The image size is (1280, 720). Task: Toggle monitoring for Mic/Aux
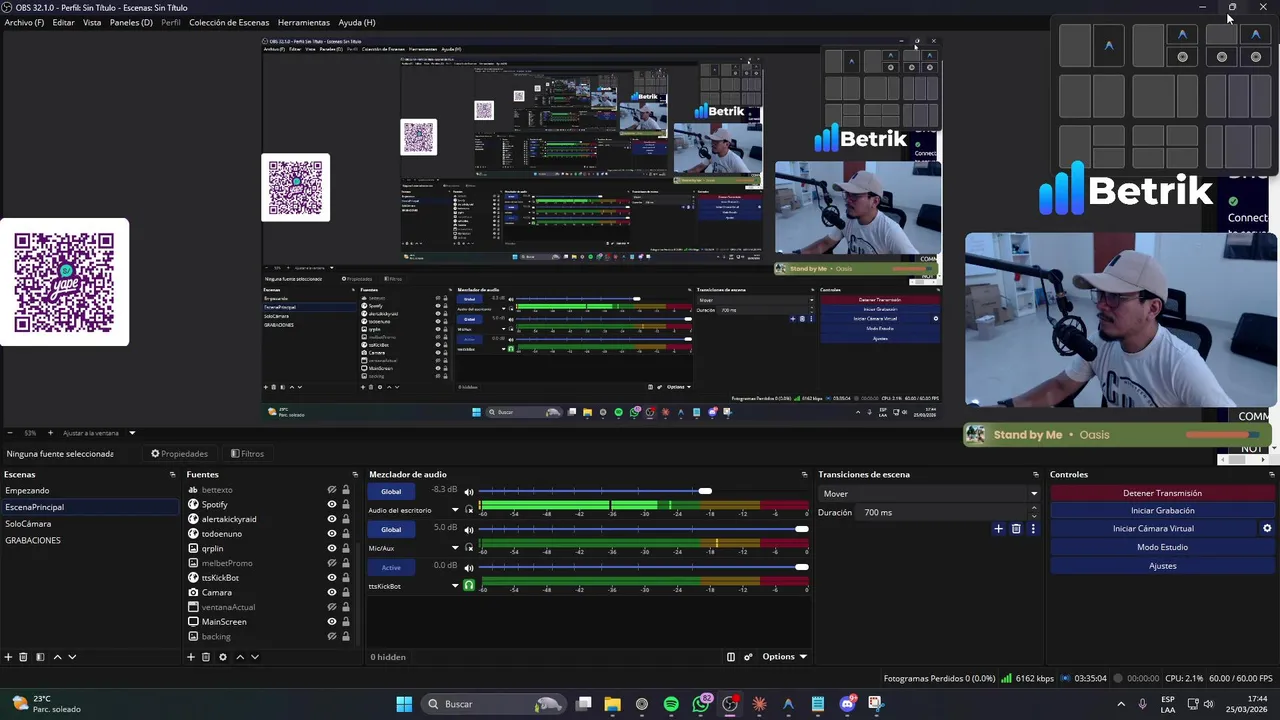click(468, 548)
